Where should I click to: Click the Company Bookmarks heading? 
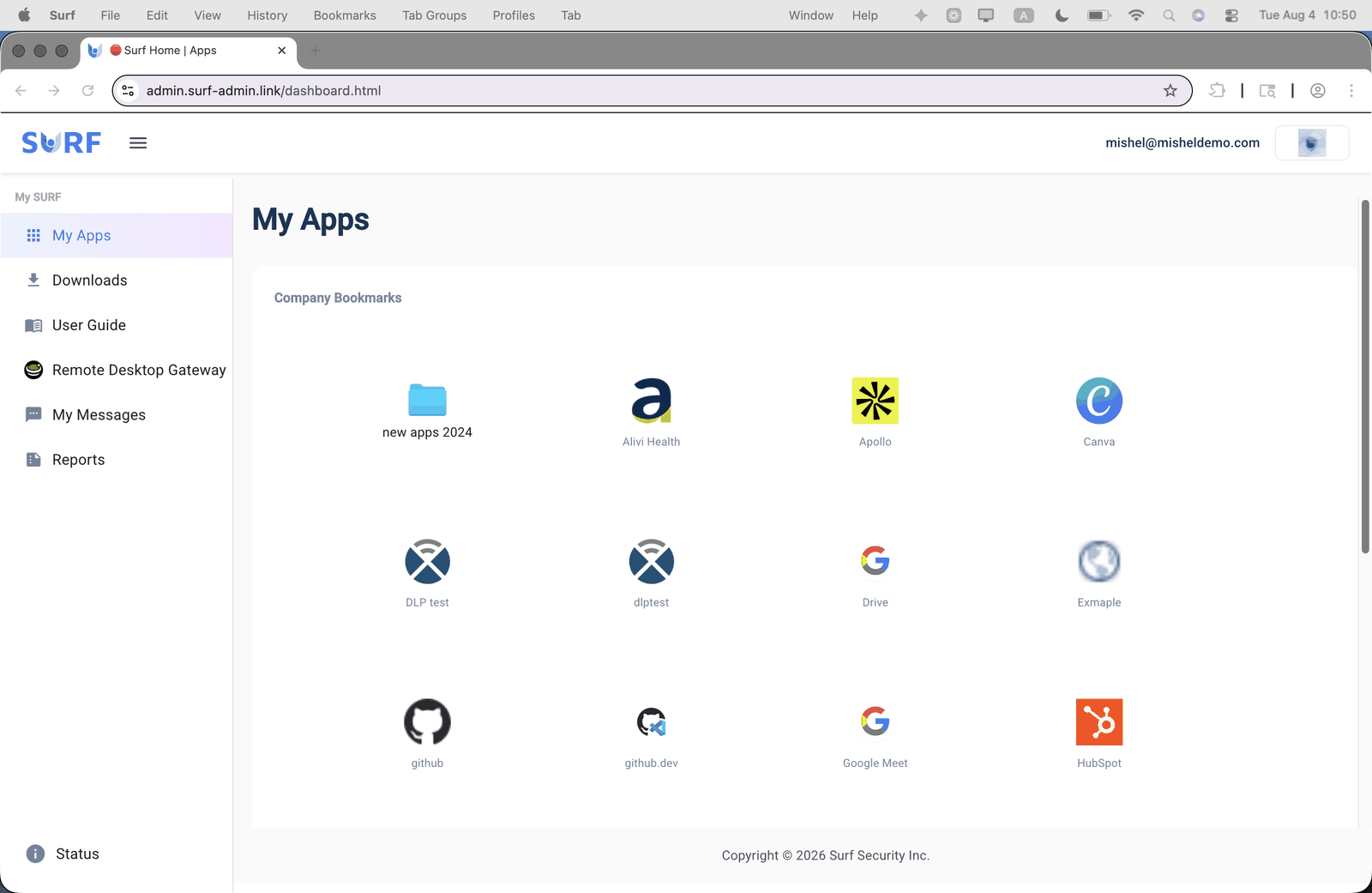[338, 298]
